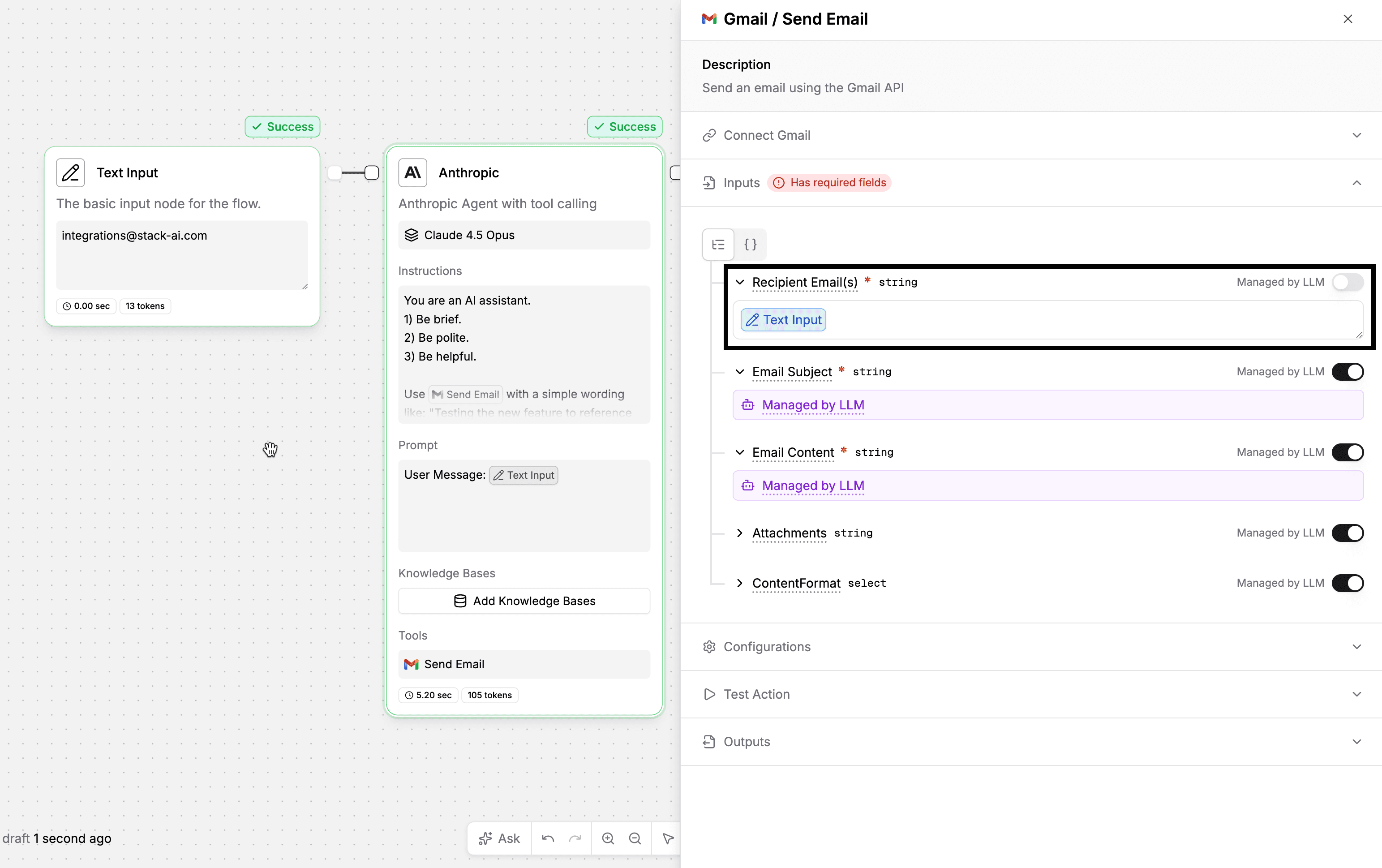
Task: Switch inputs to JSON braces view
Action: coord(750,245)
